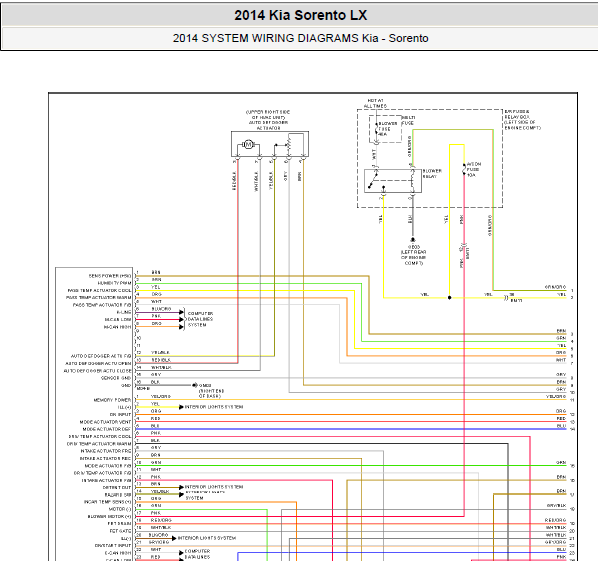This screenshot has height=561, width=598.
Task: Click the 'INTAKE ACTUATOR F/B' pin label
Action: pos(106,481)
